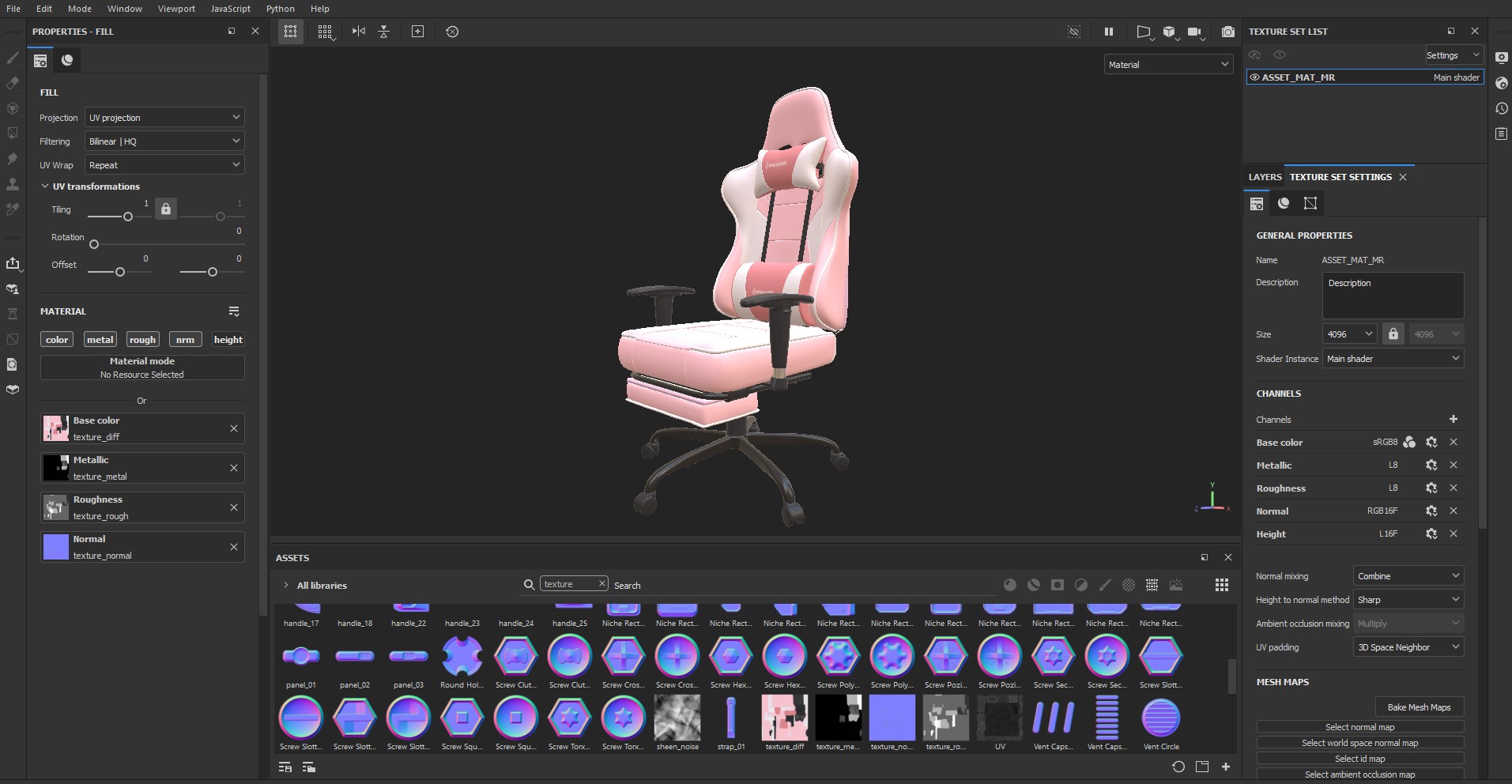Image resolution: width=1512 pixels, height=784 pixels.
Task: Select the Paint brush tool
Action: tap(13, 58)
